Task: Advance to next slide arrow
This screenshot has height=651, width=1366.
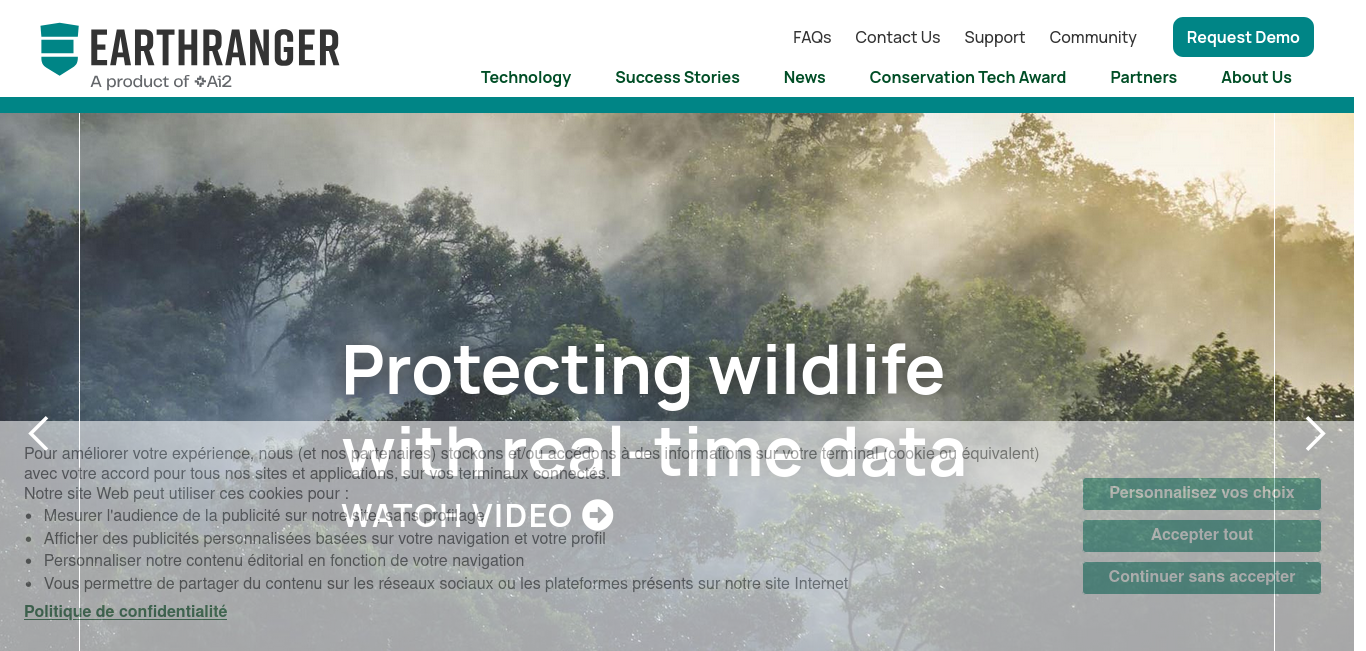Action: [1315, 434]
